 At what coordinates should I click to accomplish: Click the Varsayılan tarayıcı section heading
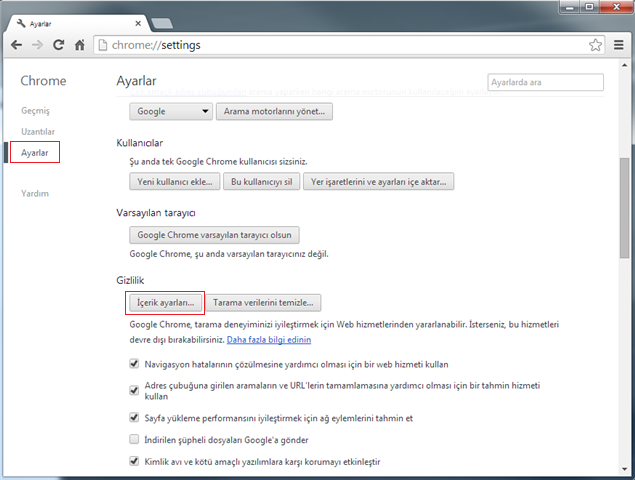[156, 213]
